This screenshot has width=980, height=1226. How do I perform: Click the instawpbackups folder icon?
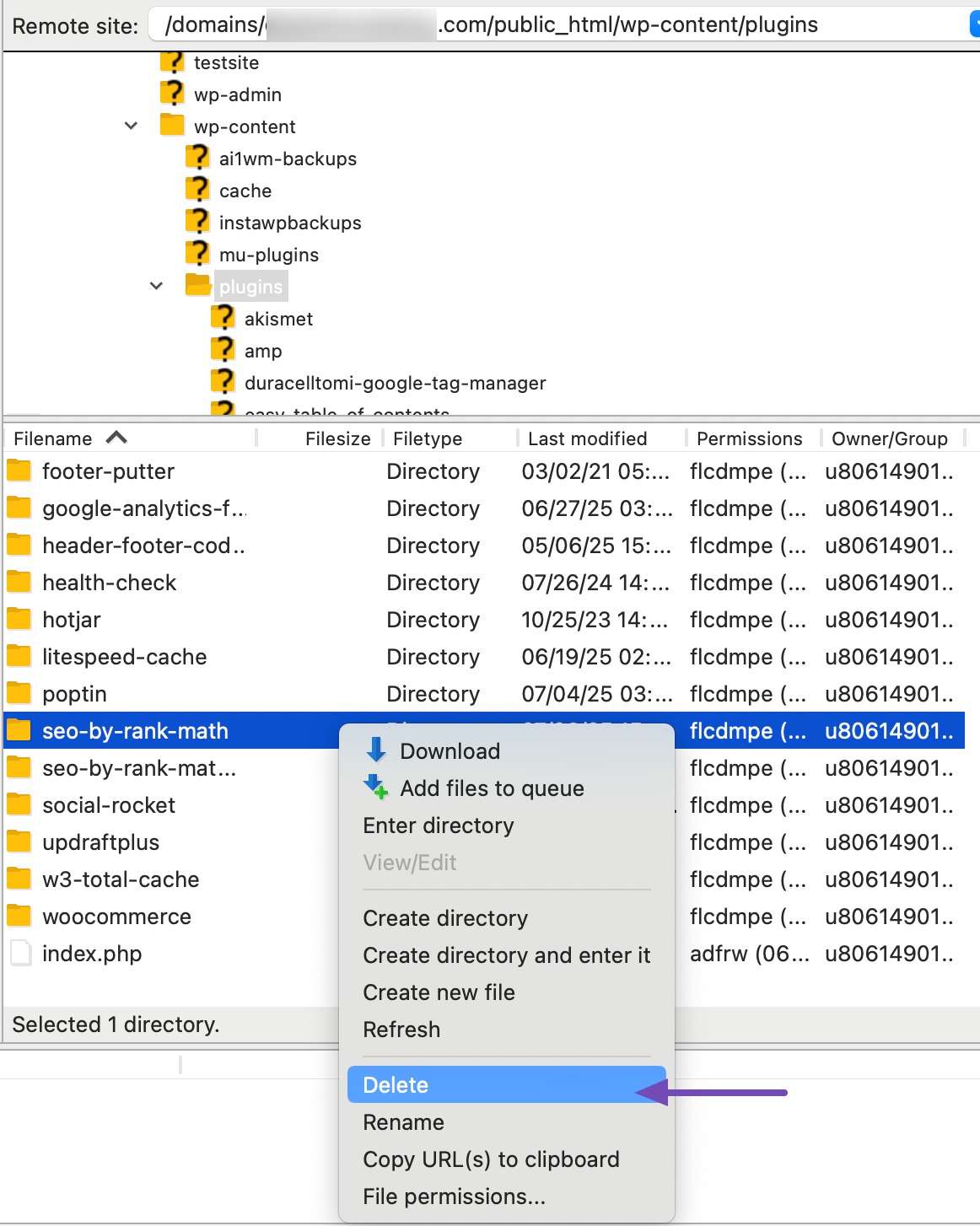pyautogui.click(x=197, y=221)
